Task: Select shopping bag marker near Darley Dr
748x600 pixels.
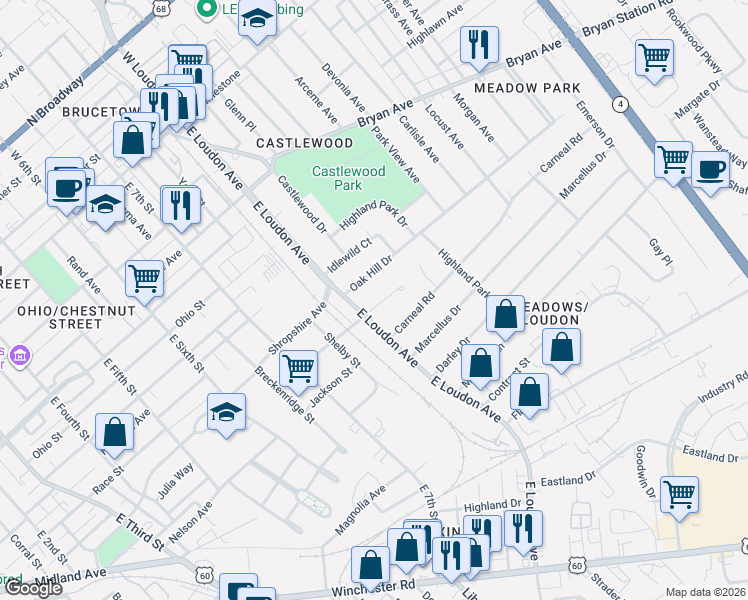Action: pos(480,364)
